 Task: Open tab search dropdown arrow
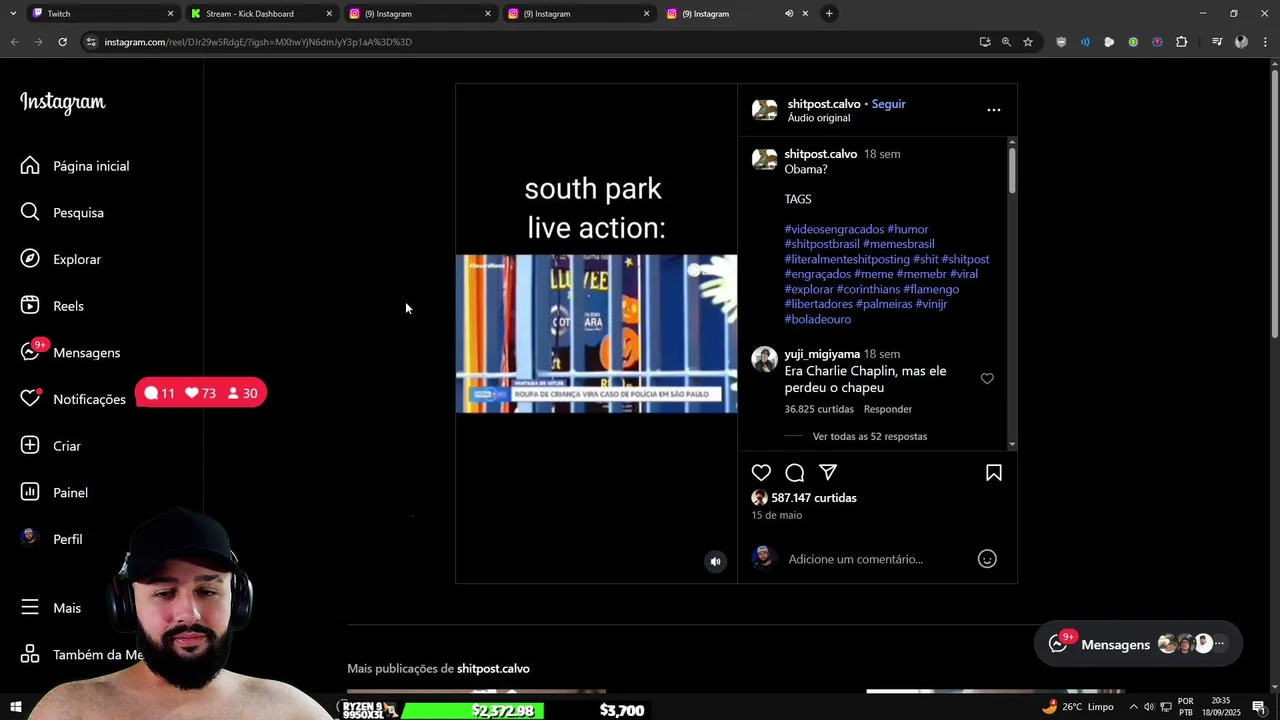point(12,14)
